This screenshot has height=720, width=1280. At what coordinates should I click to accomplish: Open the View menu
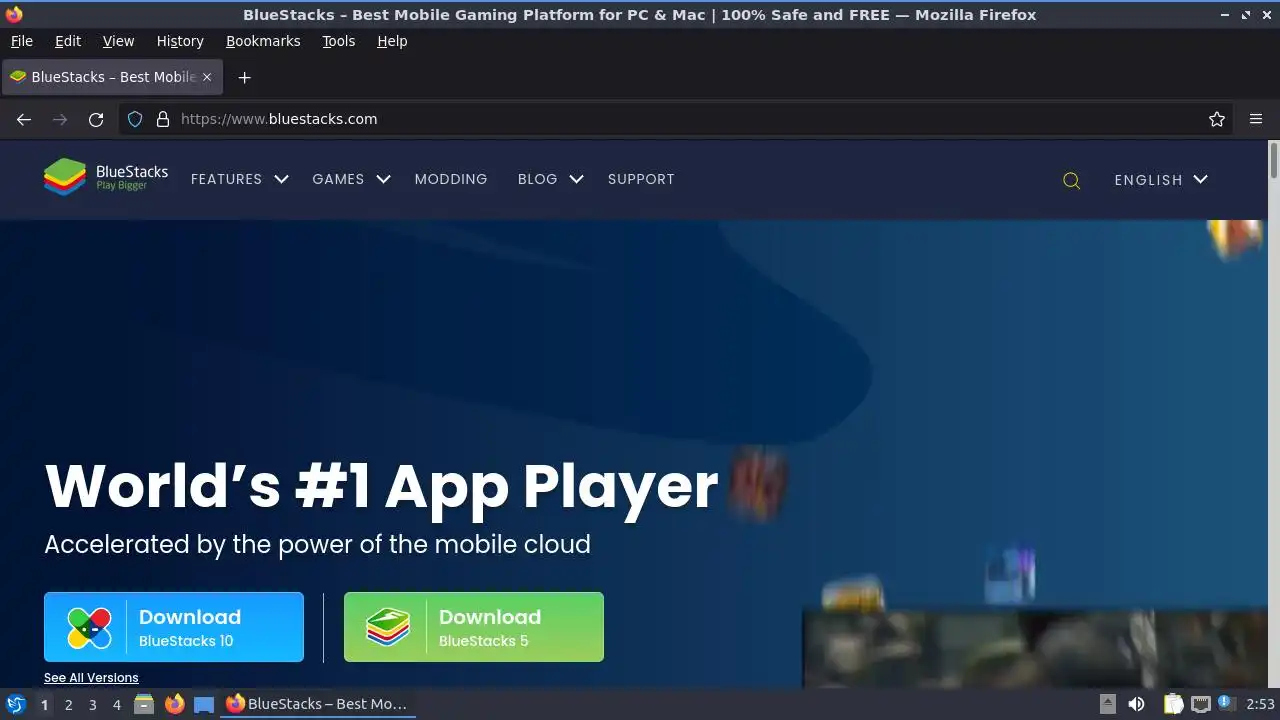coord(118,41)
